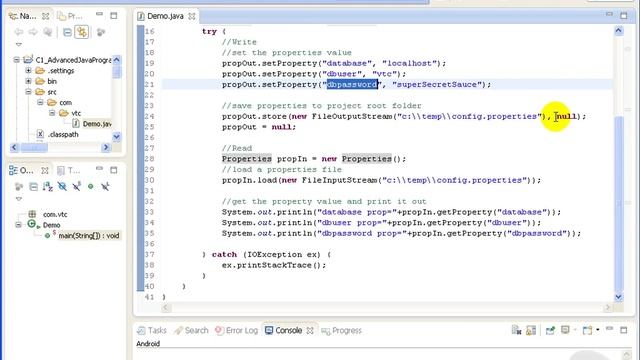This screenshot has width=640, height=360.
Task: Switch to the Project Explorer tab
Action: pos(70,16)
